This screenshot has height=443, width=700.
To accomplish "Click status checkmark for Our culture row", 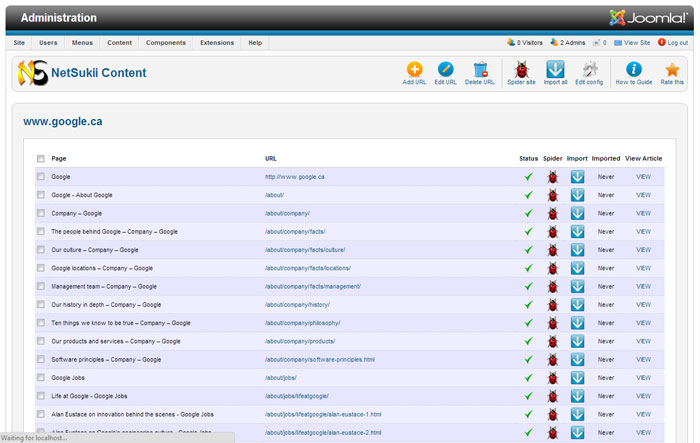I will coord(529,250).
